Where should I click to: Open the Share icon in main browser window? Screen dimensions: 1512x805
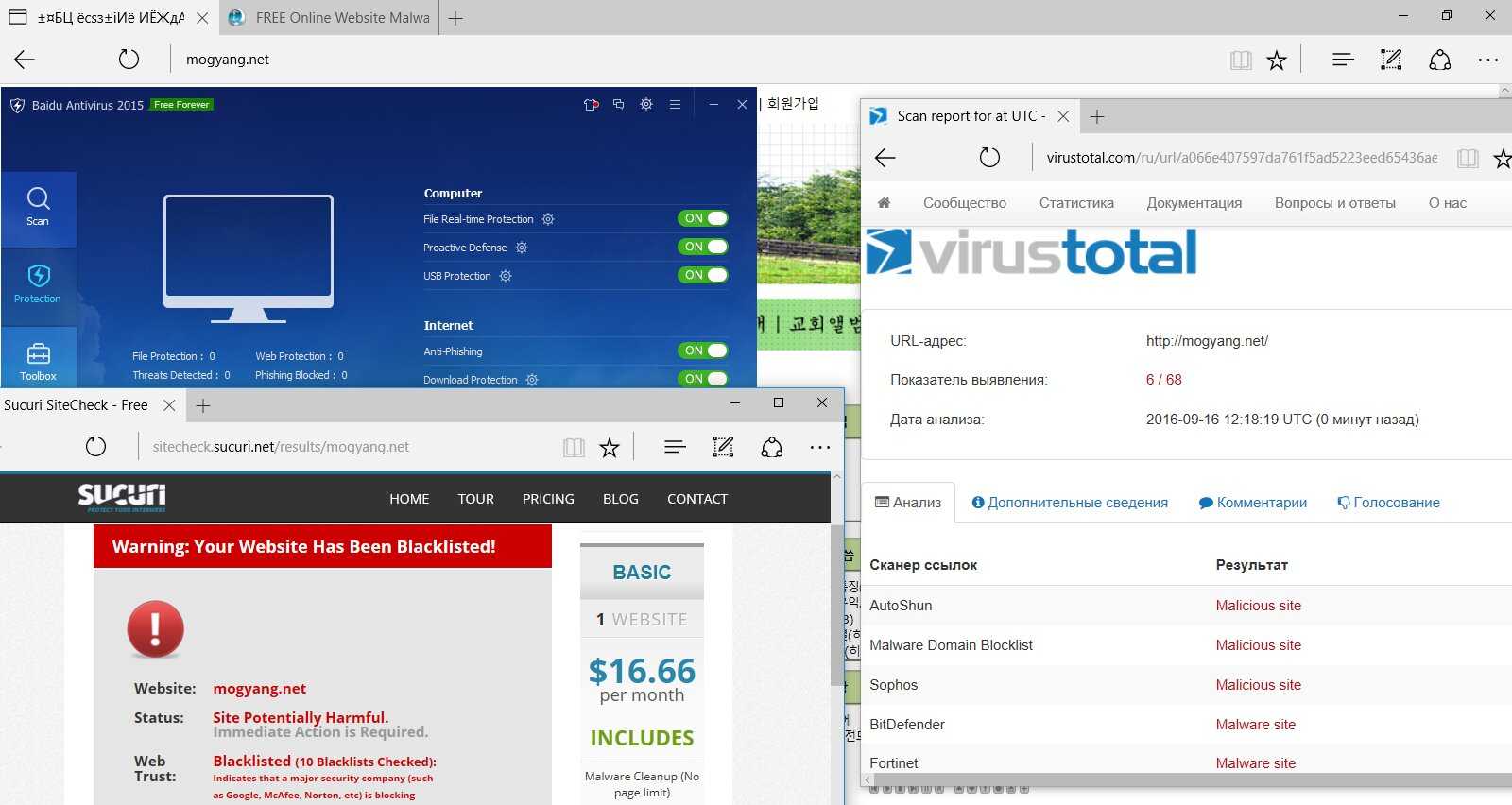(x=1440, y=60)
